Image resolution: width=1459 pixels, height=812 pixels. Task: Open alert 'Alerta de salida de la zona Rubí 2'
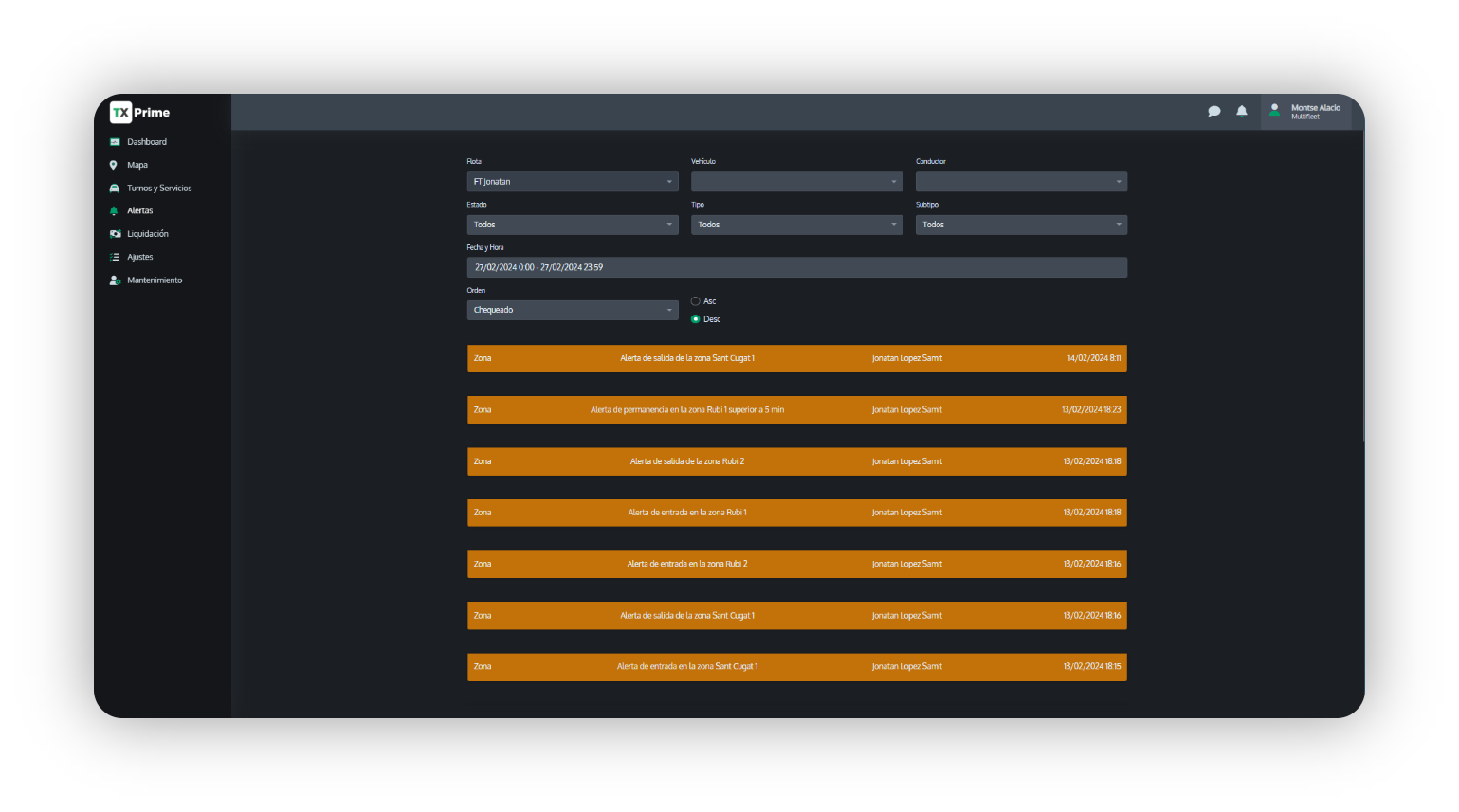797,461
